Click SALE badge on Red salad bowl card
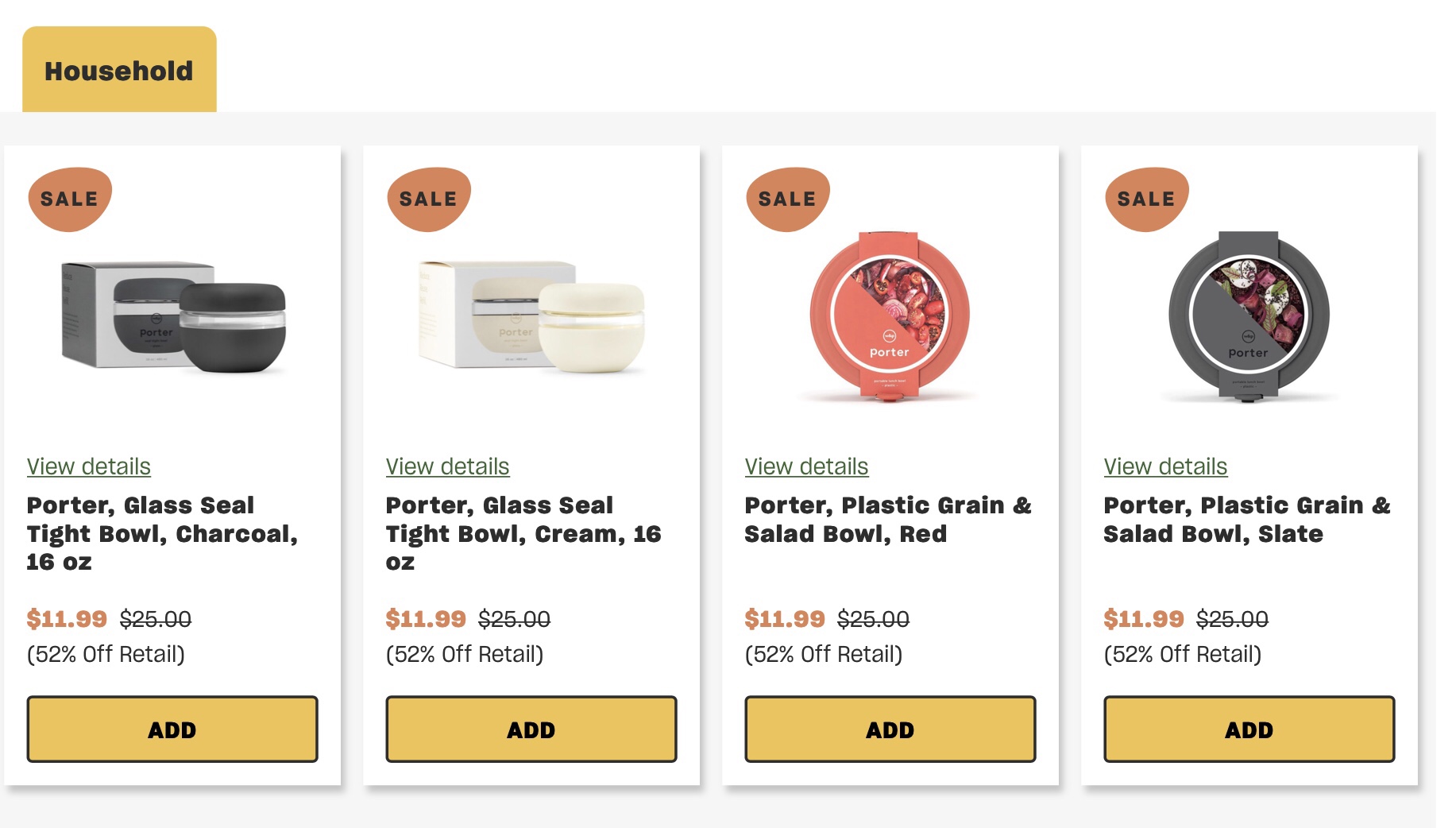Screen dimensions: 1456x828 point(787,199)
